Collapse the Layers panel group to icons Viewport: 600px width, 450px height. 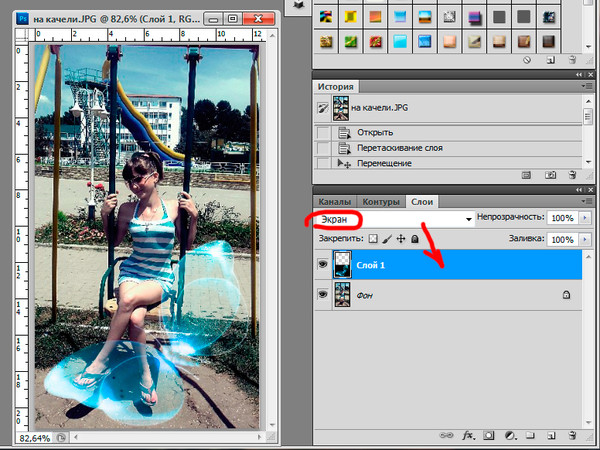coord(579,190)
